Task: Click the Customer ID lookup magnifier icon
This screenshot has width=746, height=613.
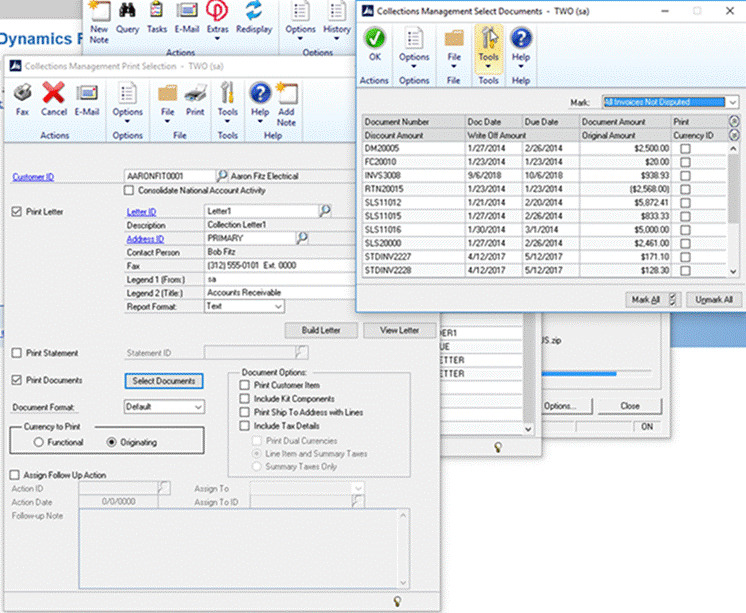Action: click(222, 176)
